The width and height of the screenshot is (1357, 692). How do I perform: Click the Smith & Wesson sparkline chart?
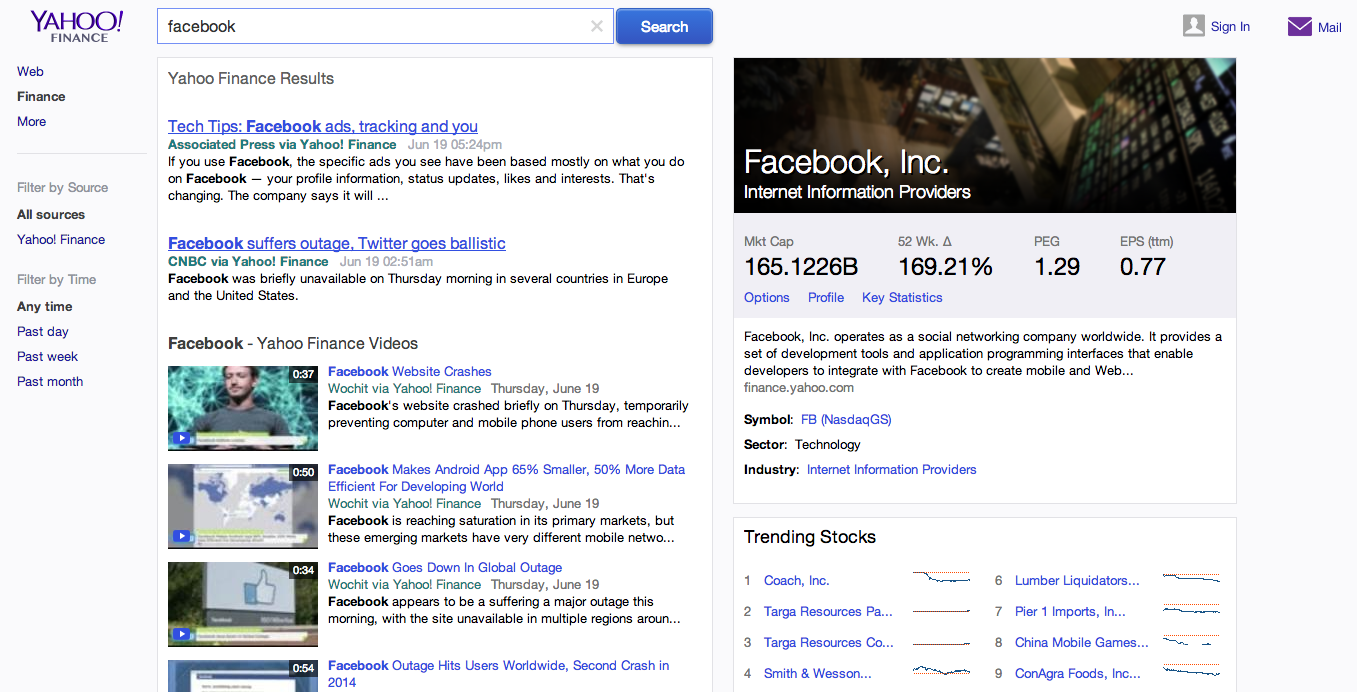click(941, 670)
